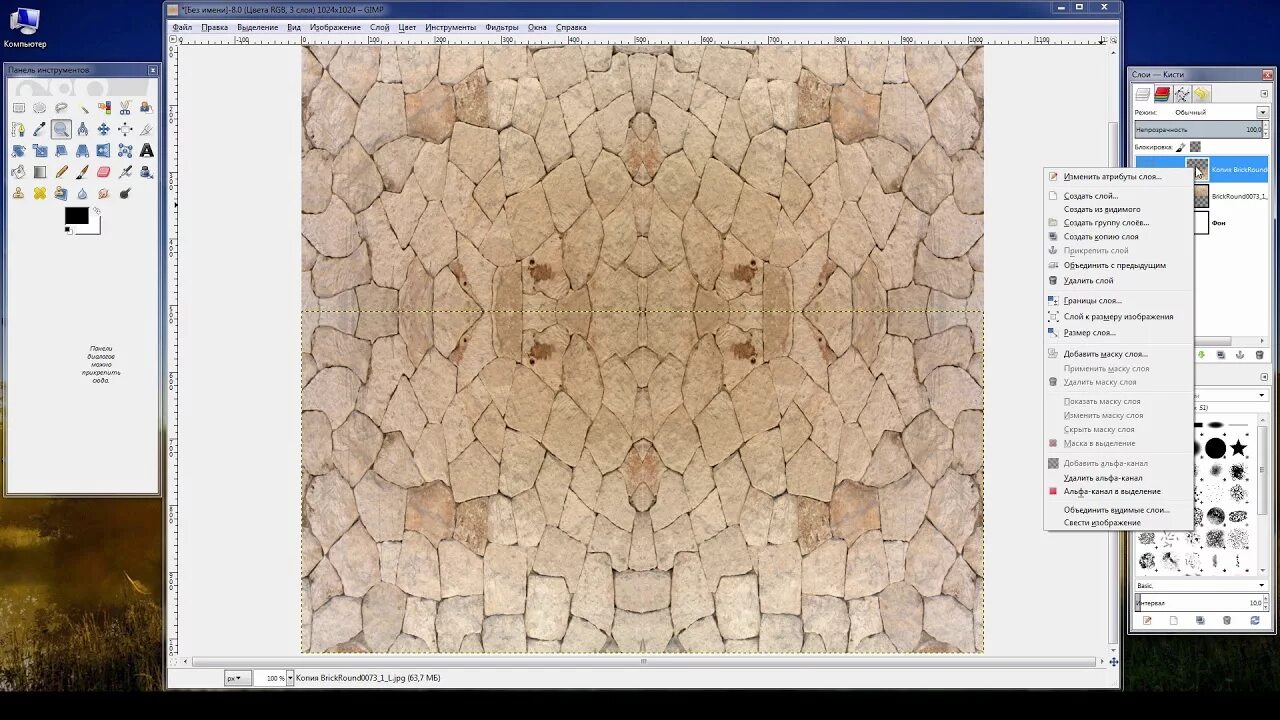
Task: Select the Smudge tool
Action: coord(104,193)
